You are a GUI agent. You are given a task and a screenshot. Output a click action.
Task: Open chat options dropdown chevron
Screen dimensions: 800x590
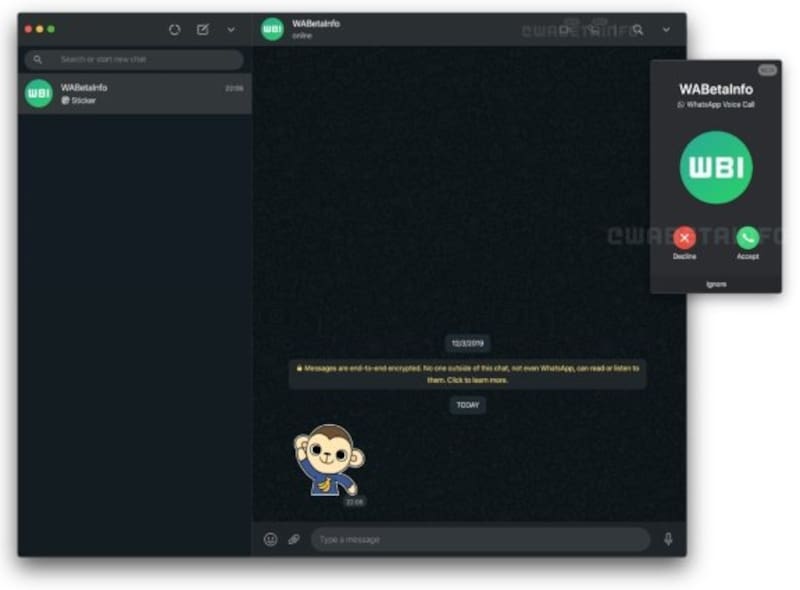(666, 30)
